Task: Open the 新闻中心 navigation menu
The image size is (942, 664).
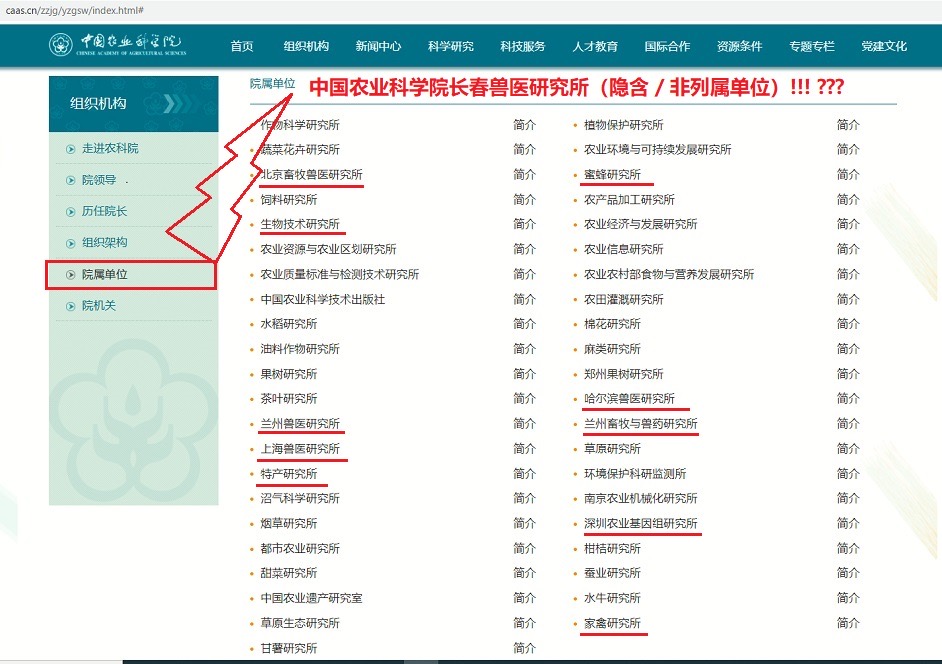Action: click(378, 46)
